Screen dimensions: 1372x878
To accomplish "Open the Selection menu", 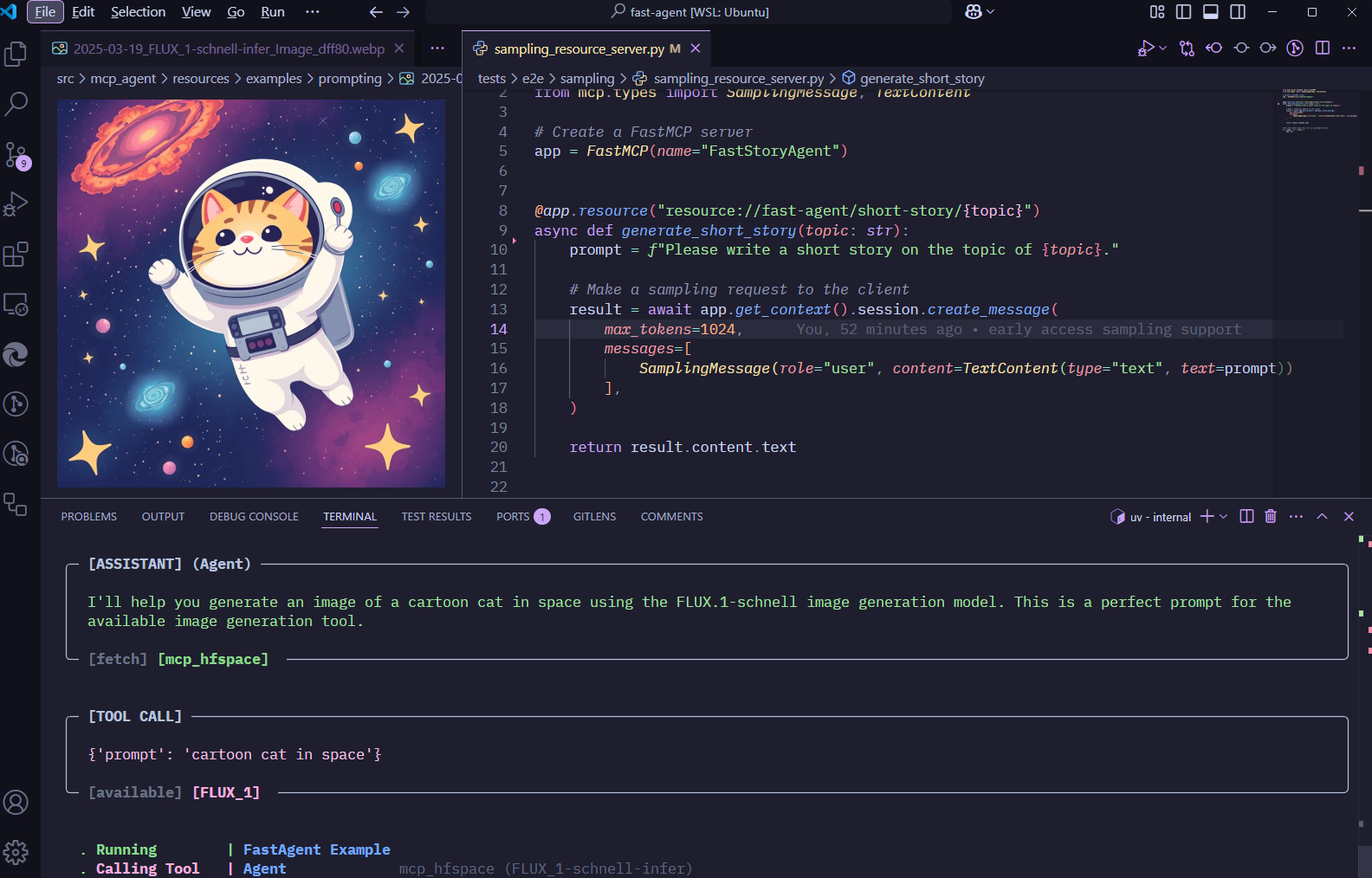I will pyautogui.click(x=138, y=12).
